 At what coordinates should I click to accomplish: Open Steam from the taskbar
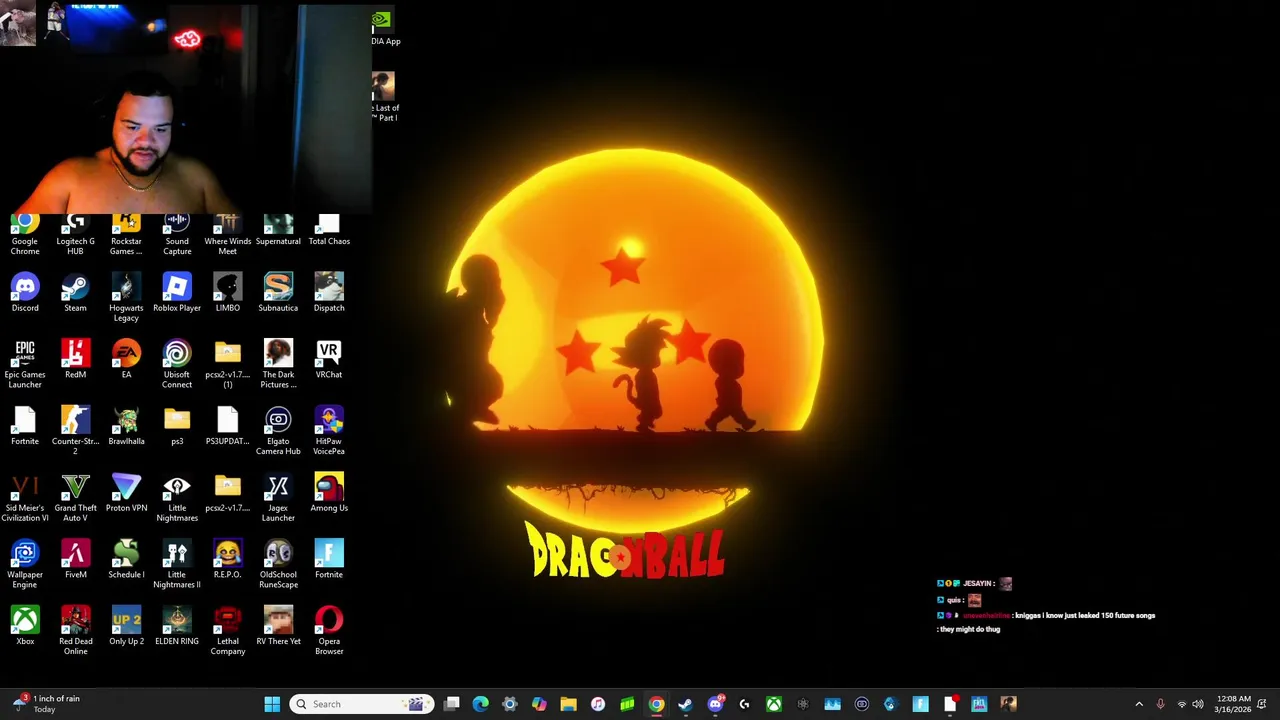pyautogui.click(x=685, y=704)
